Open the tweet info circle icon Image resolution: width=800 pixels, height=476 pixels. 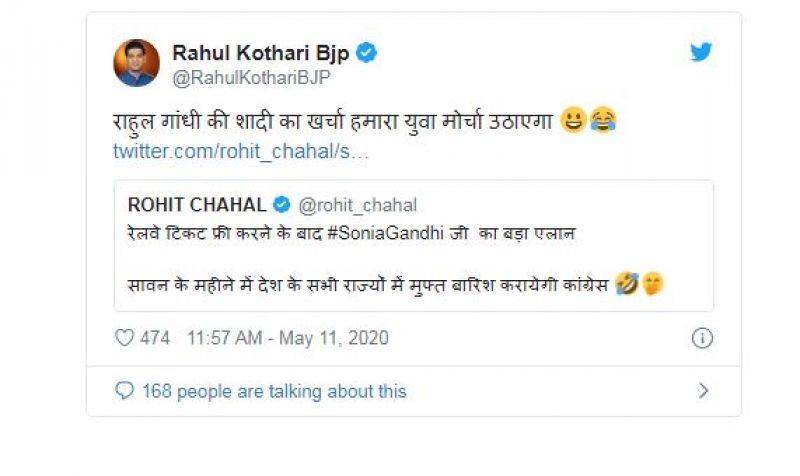(702, 338)
